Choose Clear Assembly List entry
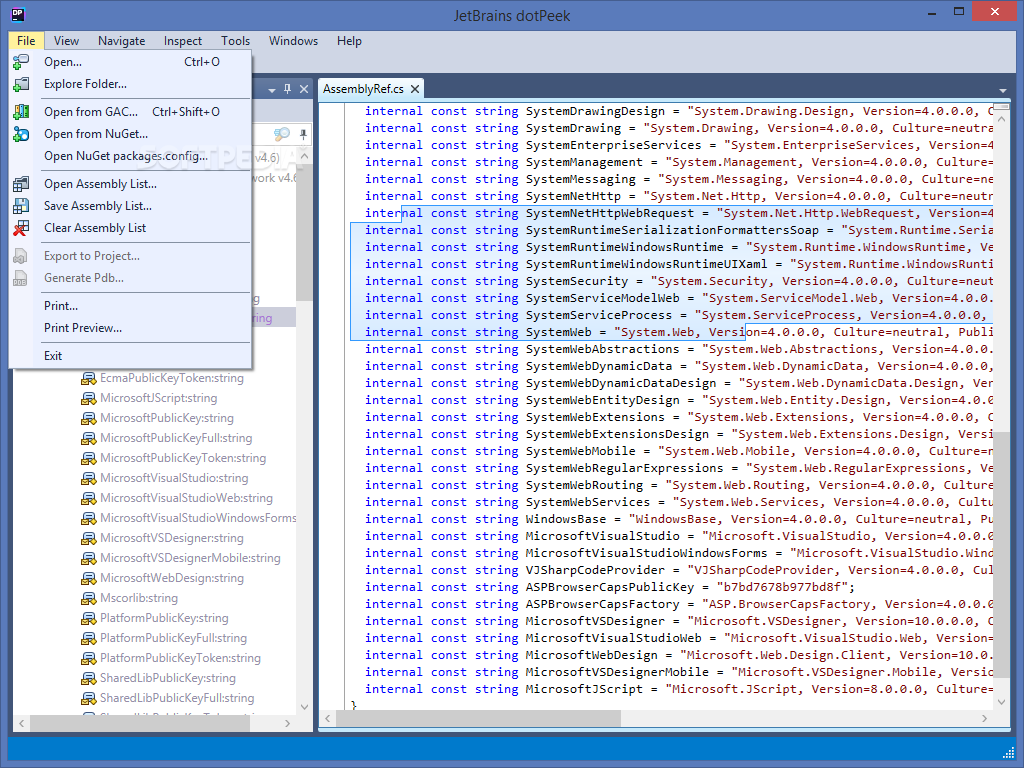 point(131,228)
